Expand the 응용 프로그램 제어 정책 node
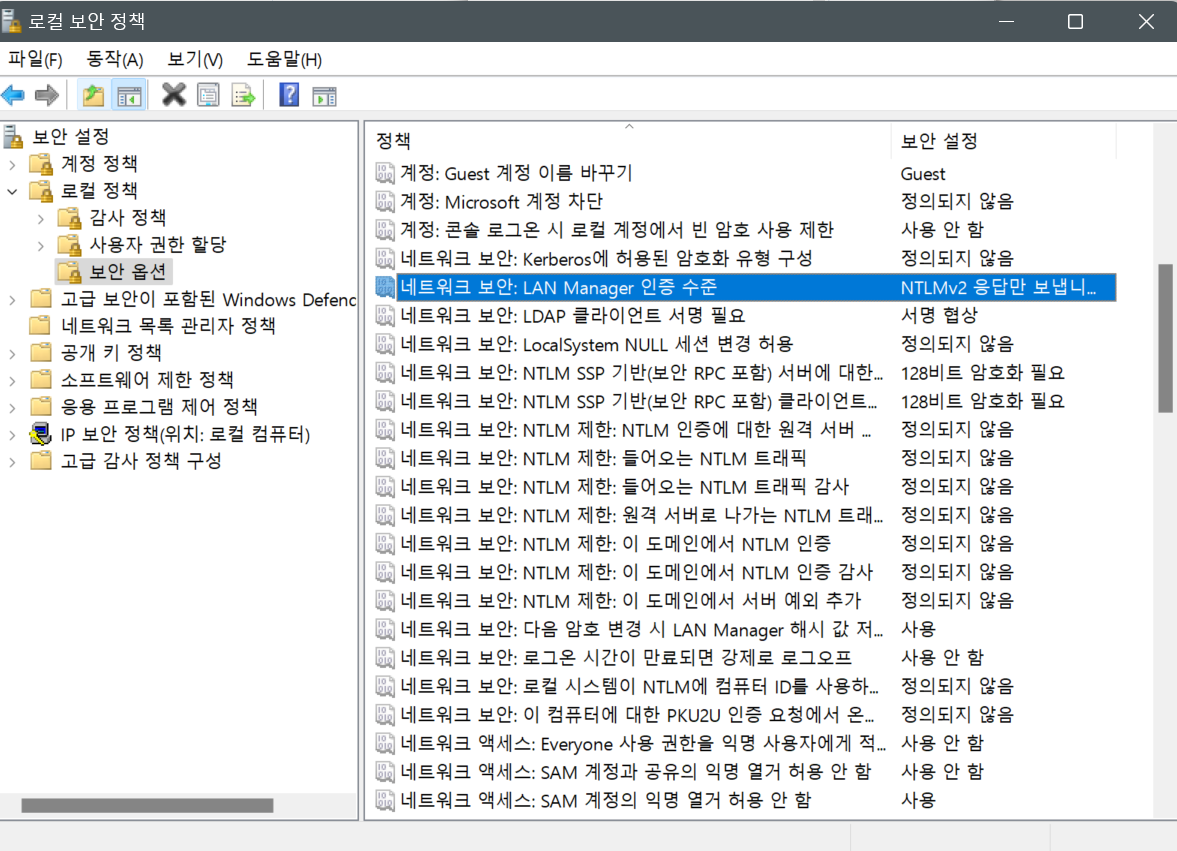 [12, 407]
